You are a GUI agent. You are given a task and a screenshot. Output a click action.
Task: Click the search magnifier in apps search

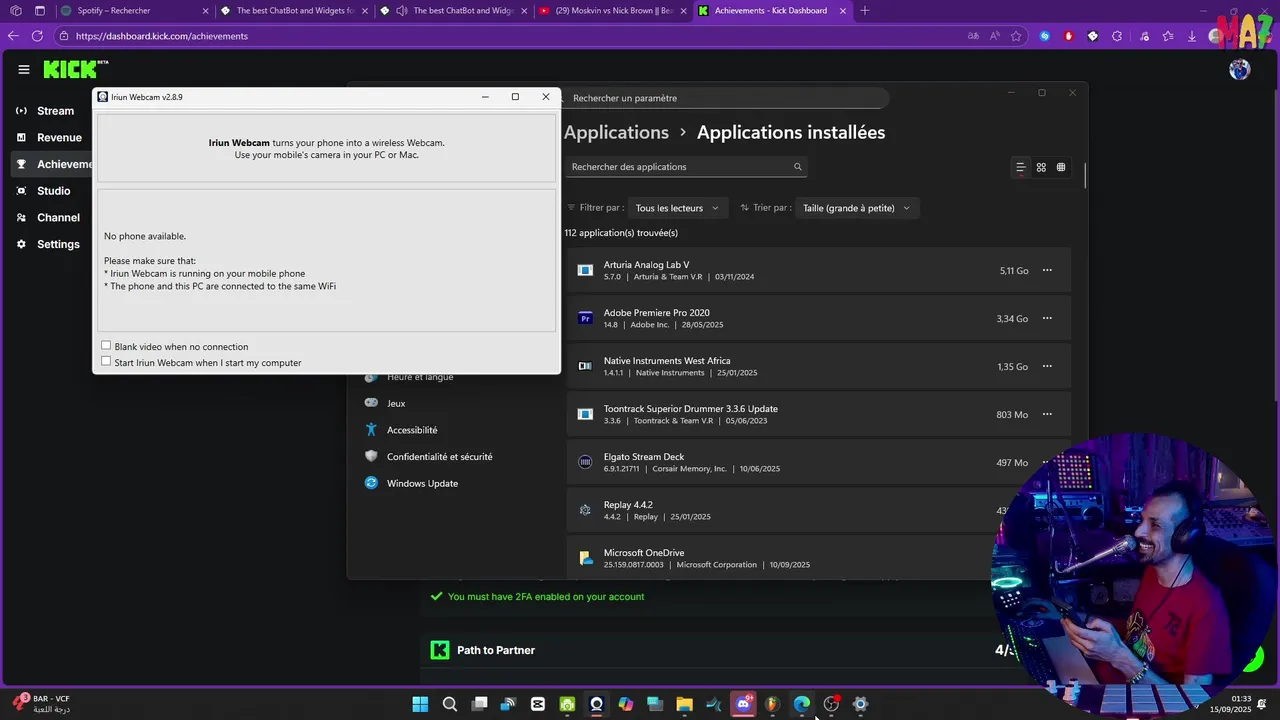coord(798,167)
